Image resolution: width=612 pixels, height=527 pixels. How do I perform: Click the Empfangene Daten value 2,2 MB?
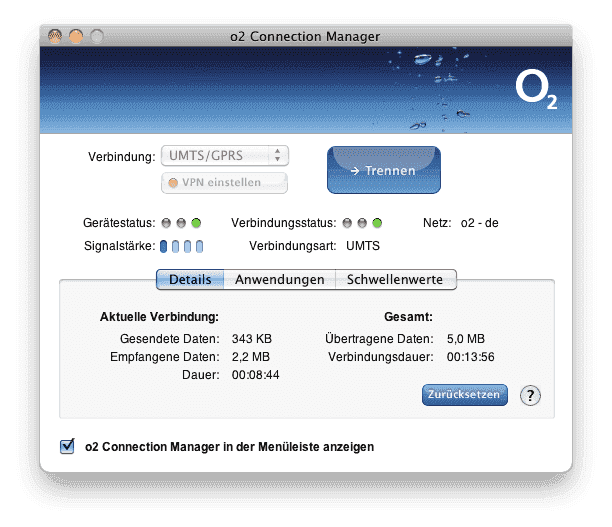(251, 356)
